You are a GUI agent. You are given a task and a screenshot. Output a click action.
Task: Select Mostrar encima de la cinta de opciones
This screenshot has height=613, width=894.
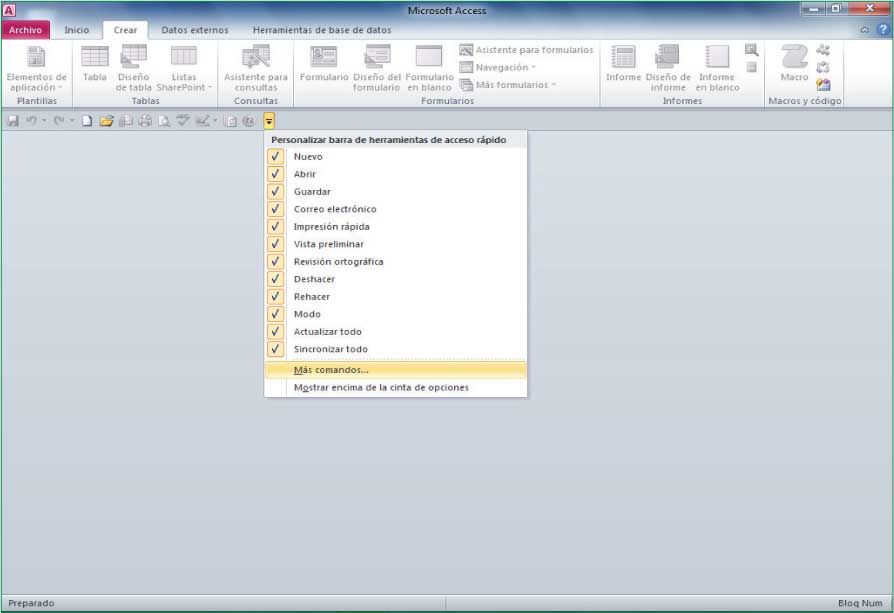pyautogui.click(x=396, y=387)
